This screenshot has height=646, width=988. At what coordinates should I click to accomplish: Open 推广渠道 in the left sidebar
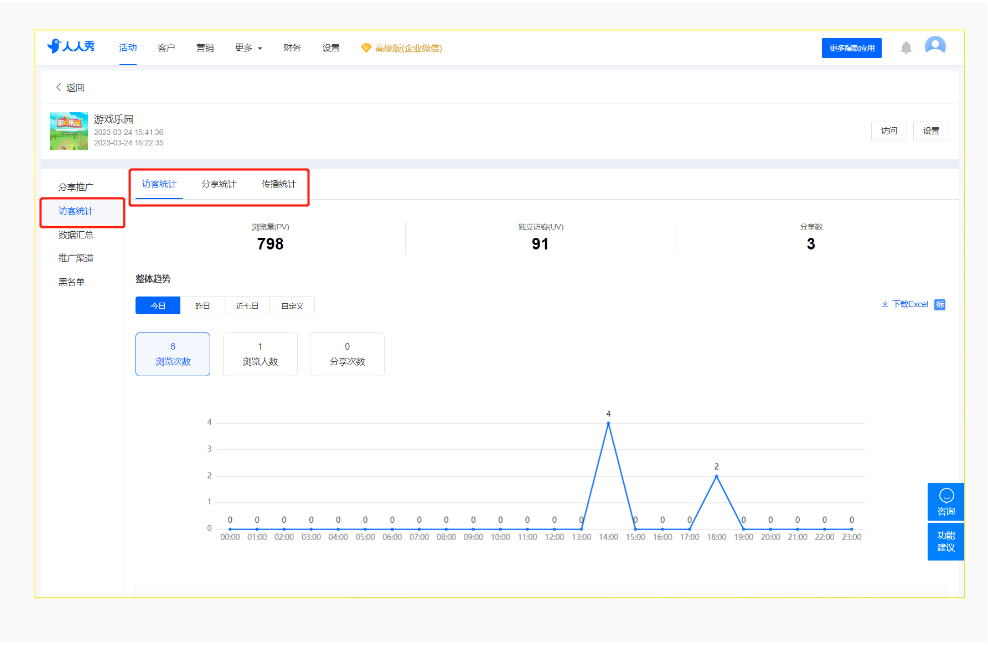[x=76, y=258]
